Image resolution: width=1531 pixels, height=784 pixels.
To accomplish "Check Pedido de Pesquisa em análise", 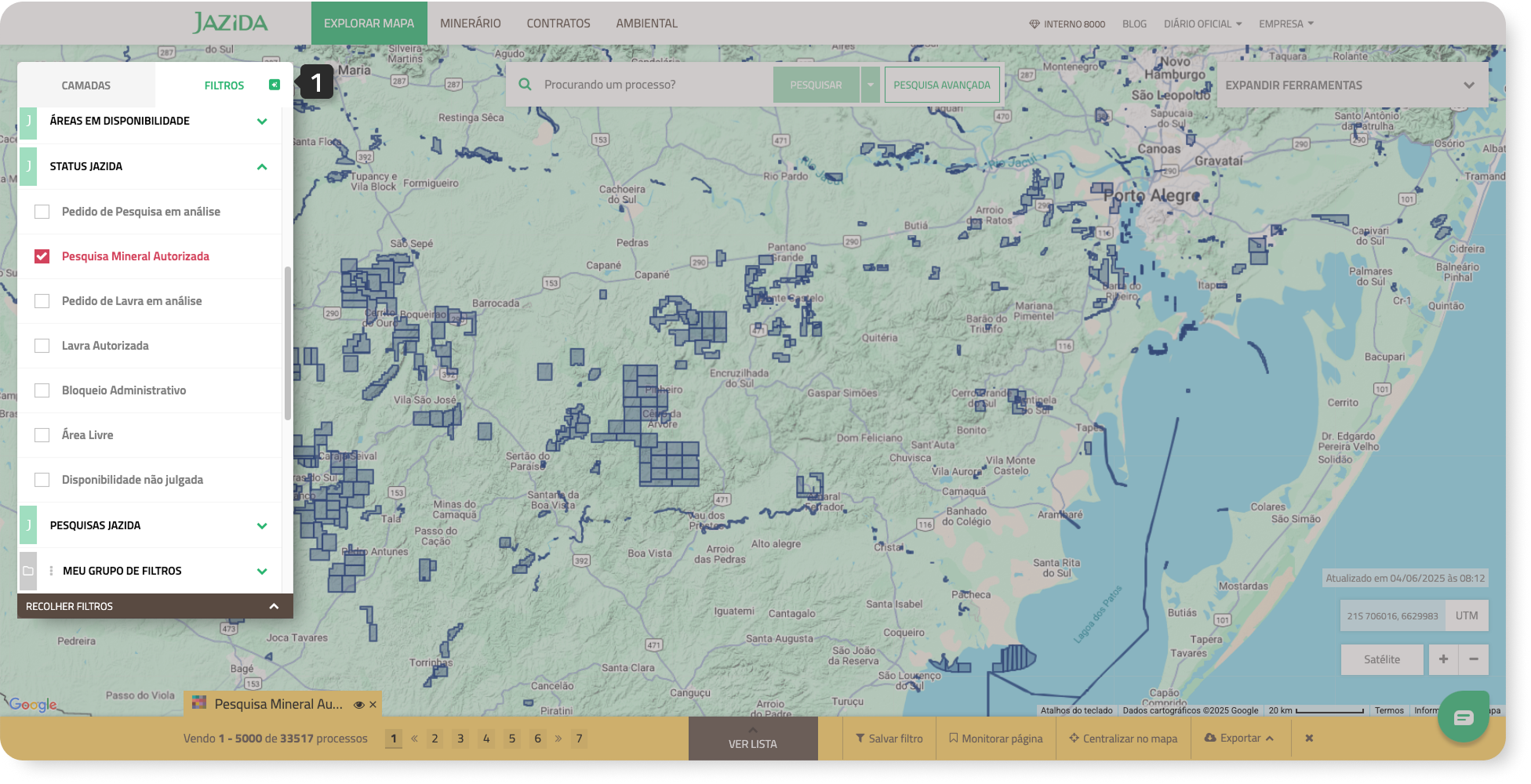I will coord(42,212).
